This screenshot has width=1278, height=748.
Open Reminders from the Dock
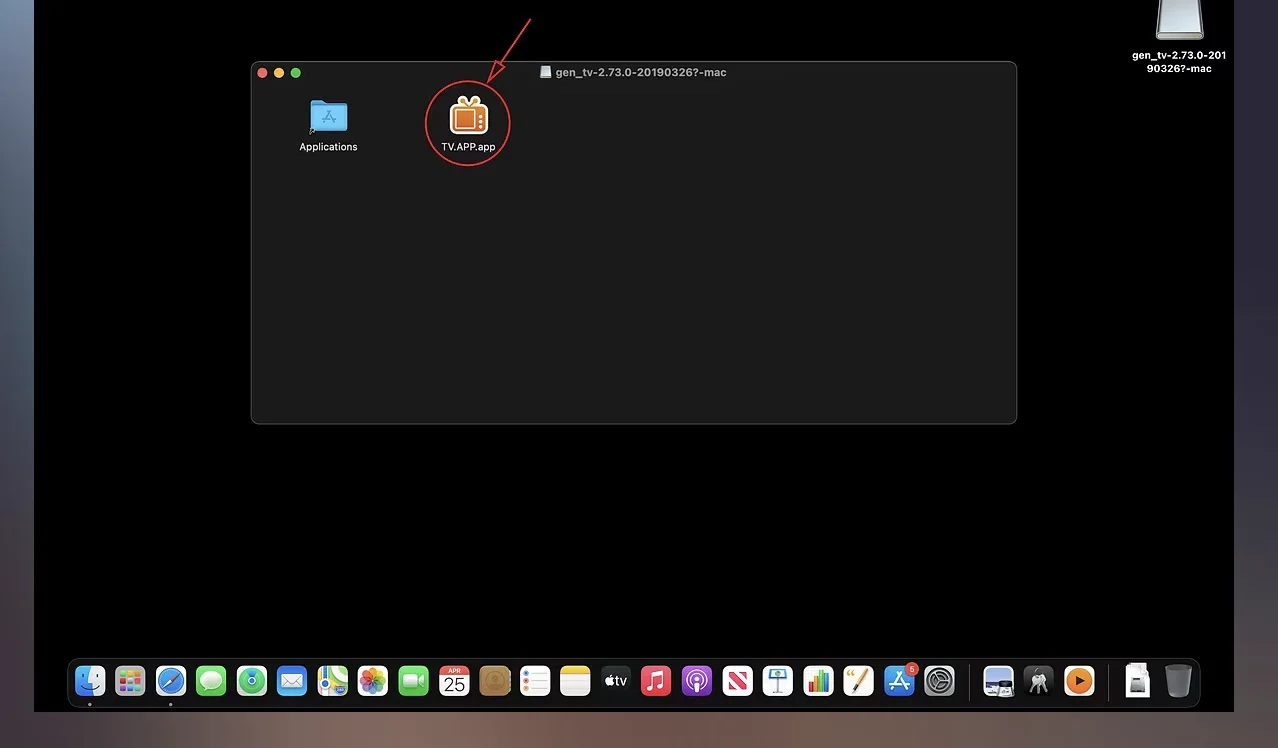point(535,681)
